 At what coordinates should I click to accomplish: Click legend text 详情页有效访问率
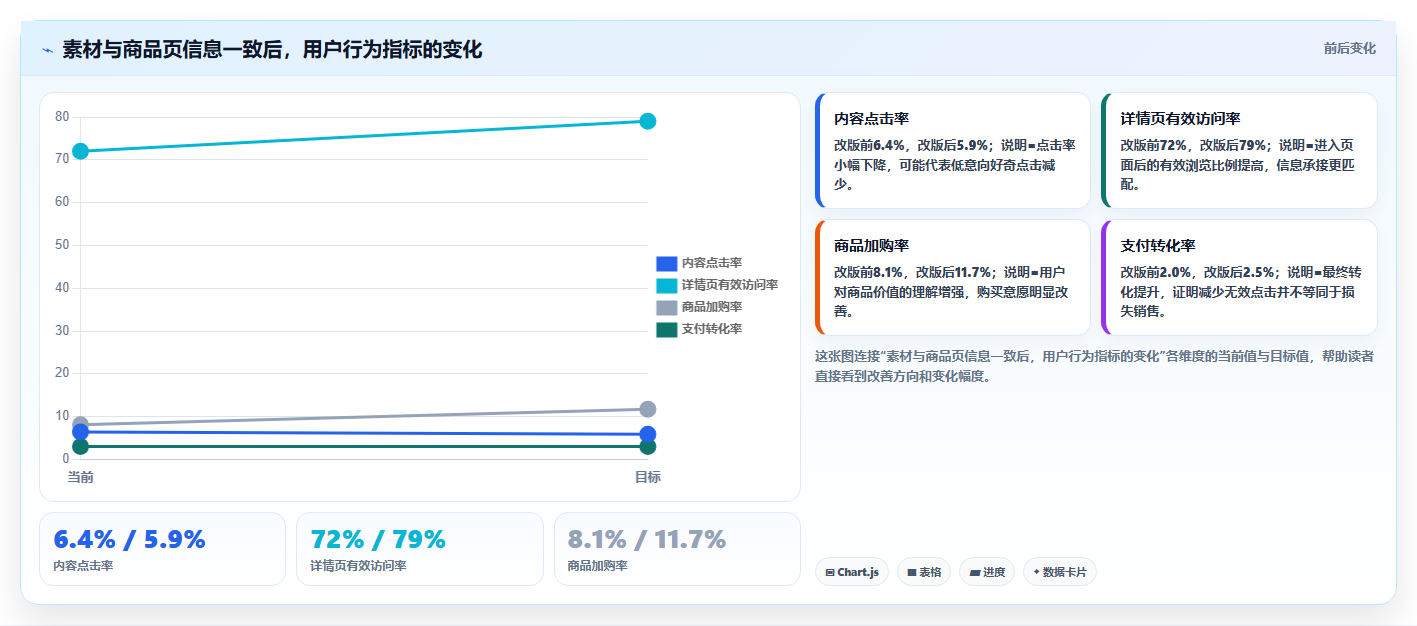730,285
